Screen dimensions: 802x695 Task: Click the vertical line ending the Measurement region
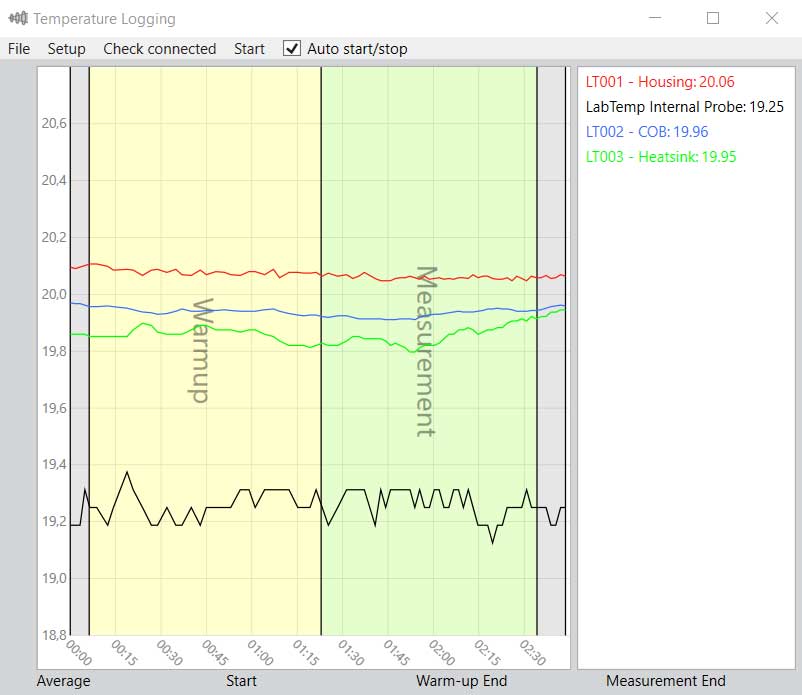coord(537,351)
